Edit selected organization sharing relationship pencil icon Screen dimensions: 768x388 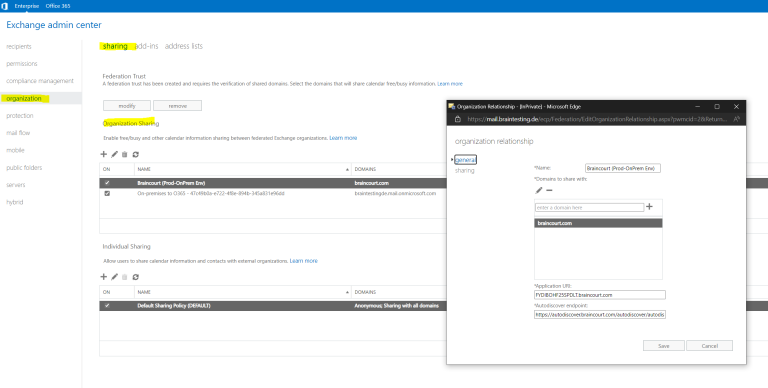coord(114,154)
